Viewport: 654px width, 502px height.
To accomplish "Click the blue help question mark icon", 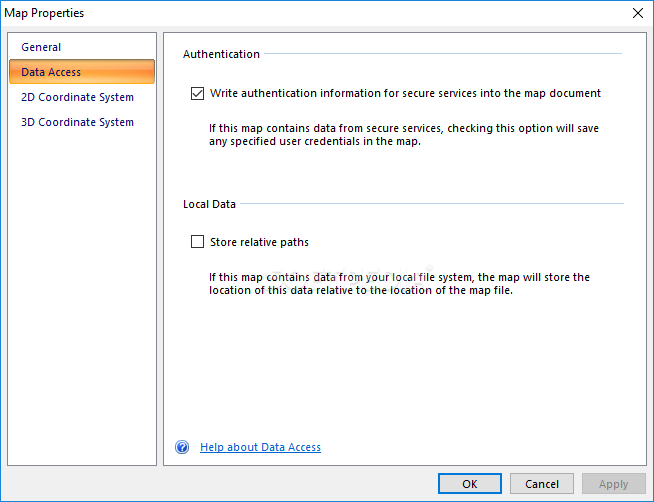I will pyautogui.click(x=182, y=447).
